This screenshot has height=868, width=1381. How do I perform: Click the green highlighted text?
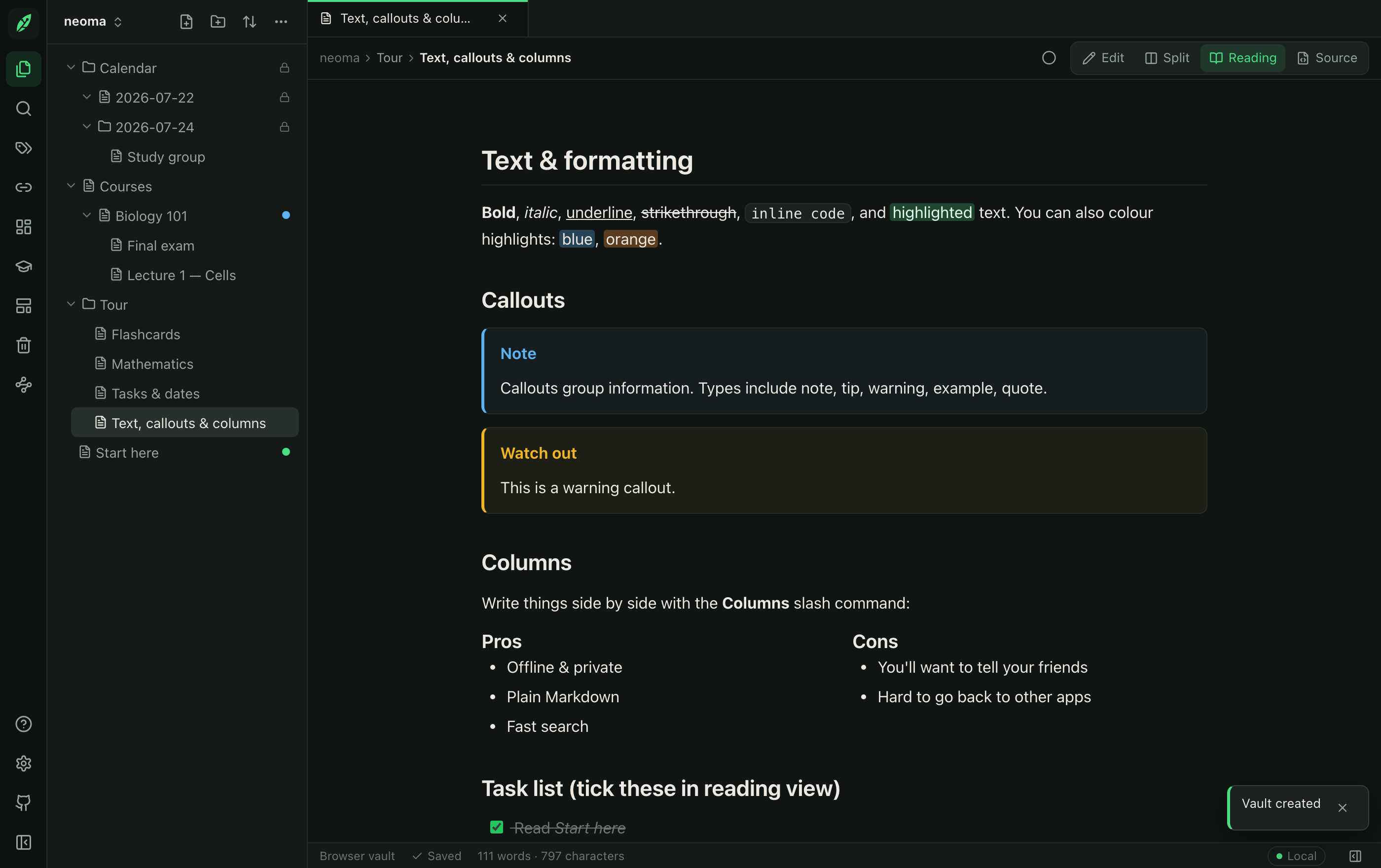932,213
